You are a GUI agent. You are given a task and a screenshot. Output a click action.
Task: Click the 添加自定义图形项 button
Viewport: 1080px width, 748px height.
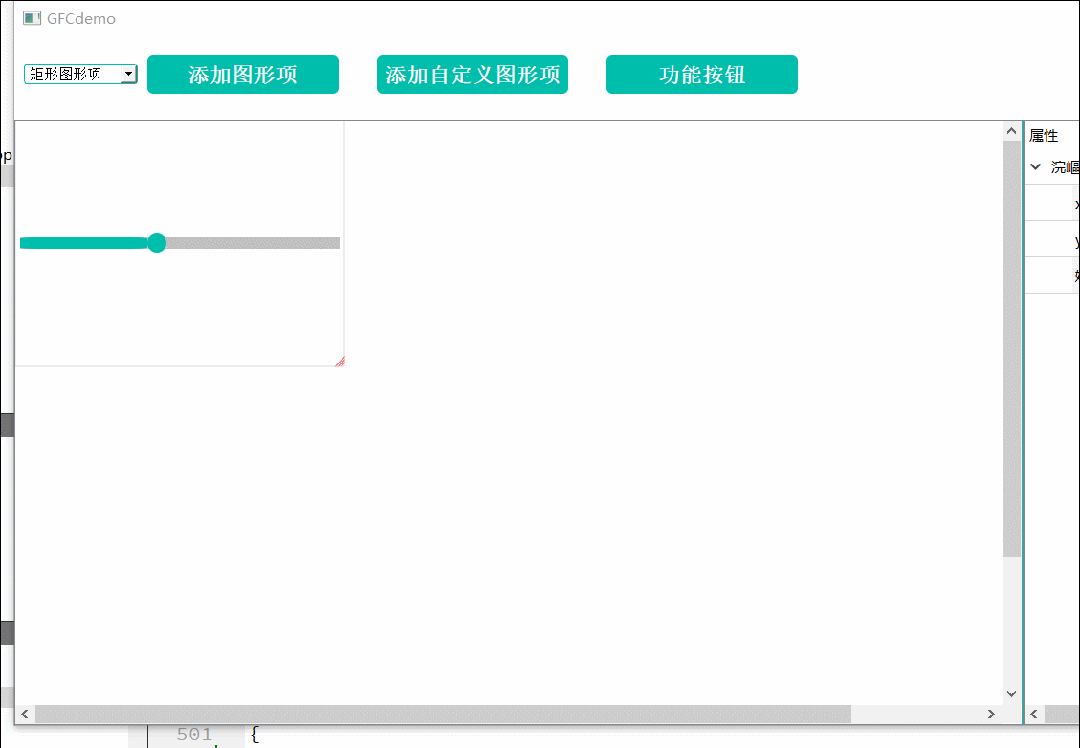[472, 74]
